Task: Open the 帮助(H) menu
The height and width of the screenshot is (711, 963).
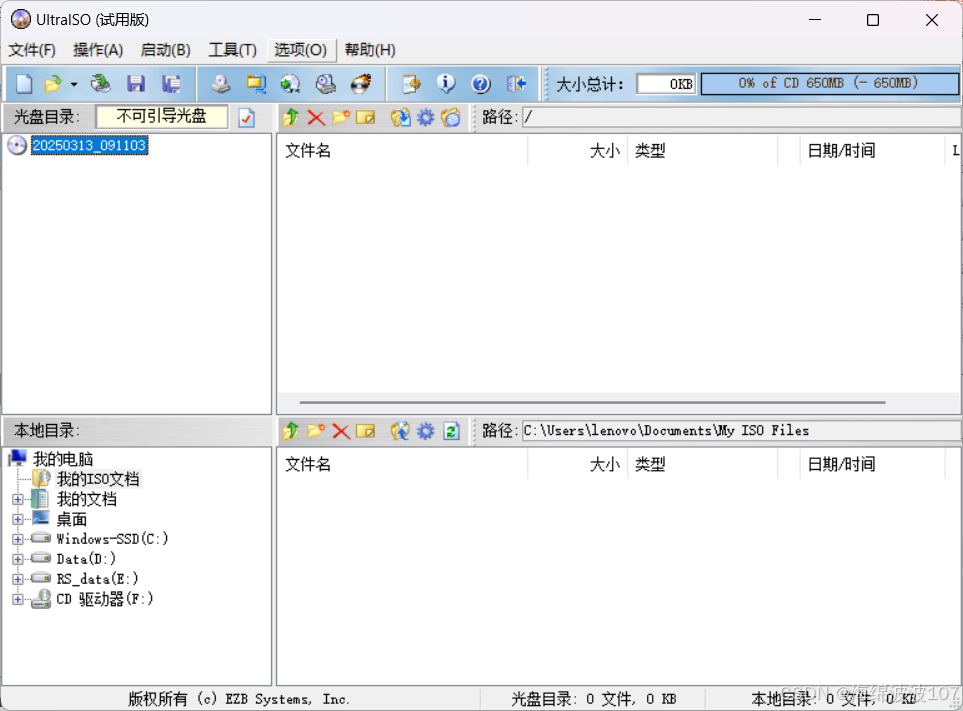Action: (x=370, y=50)
